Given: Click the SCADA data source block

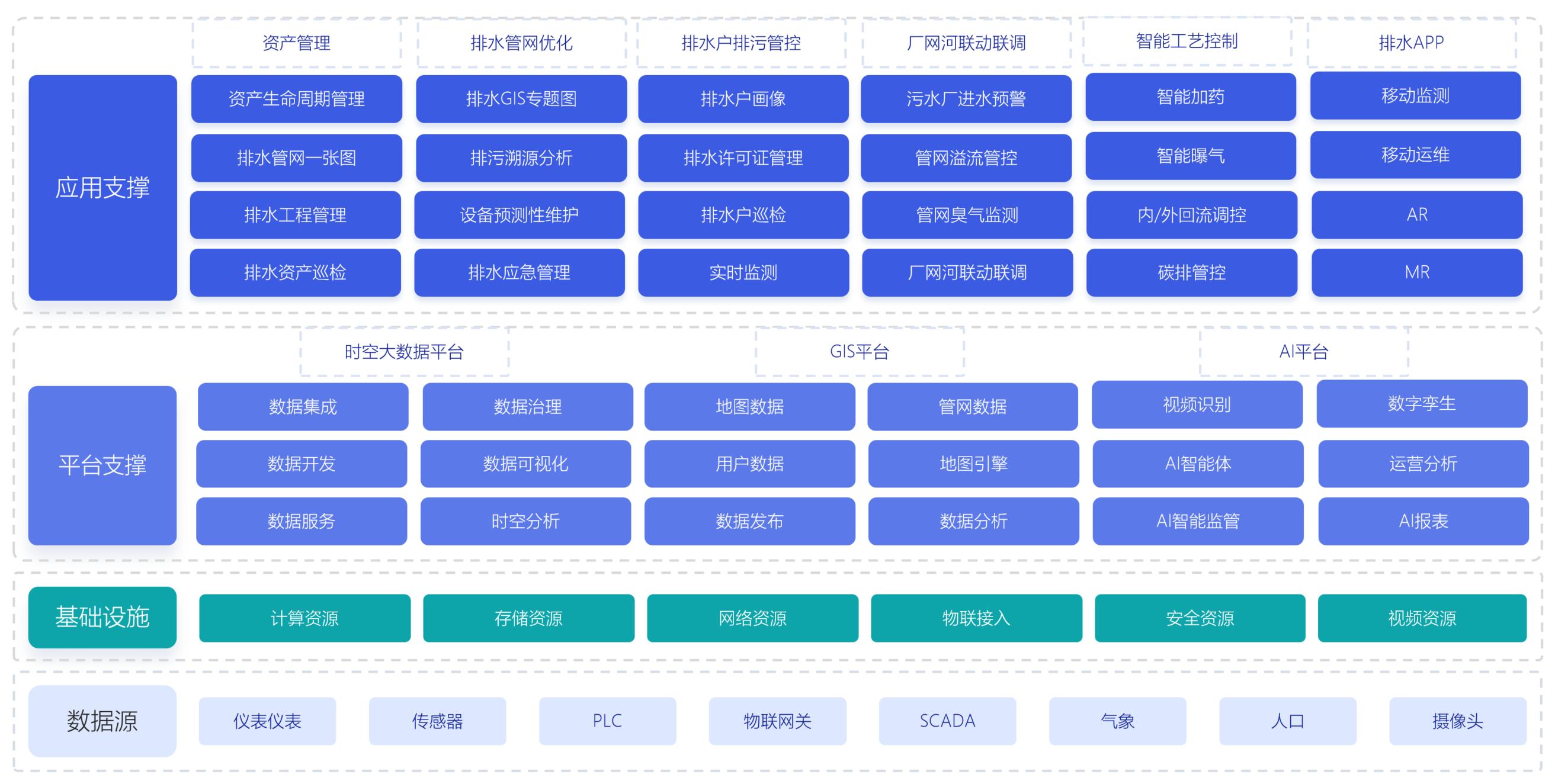Looking at the screenshot, I should tap(948, 721).
